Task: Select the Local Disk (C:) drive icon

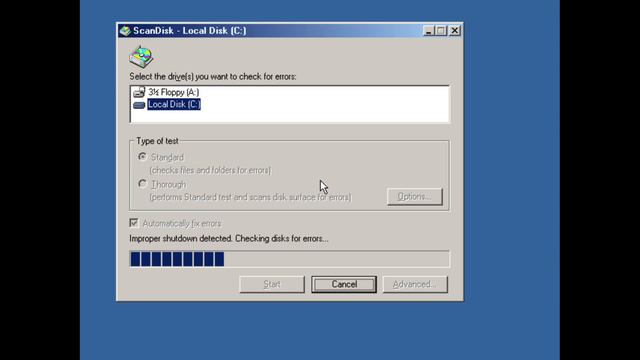Action: click(139, 105)
